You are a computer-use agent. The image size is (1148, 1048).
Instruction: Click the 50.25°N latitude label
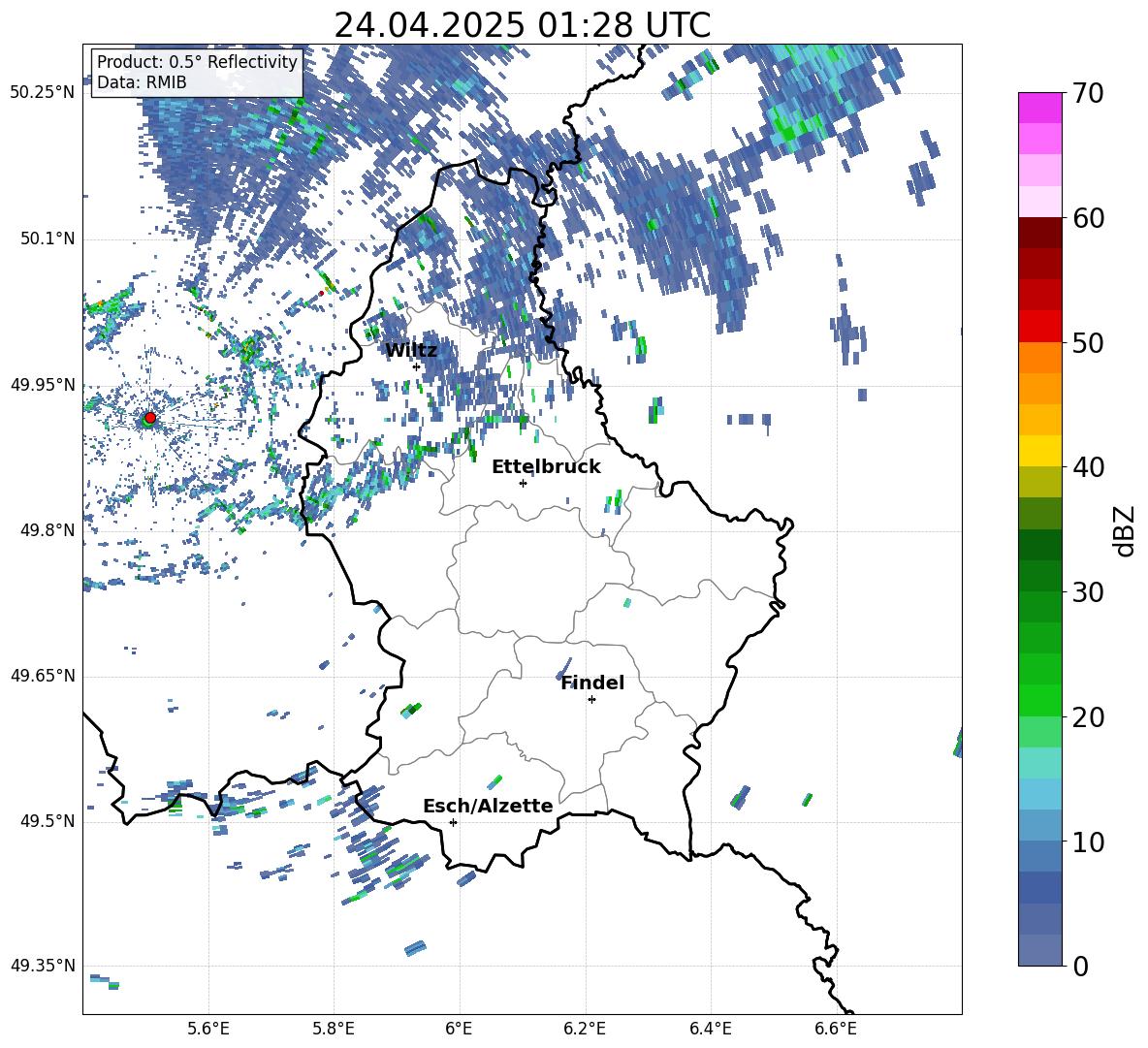point(43,93)
